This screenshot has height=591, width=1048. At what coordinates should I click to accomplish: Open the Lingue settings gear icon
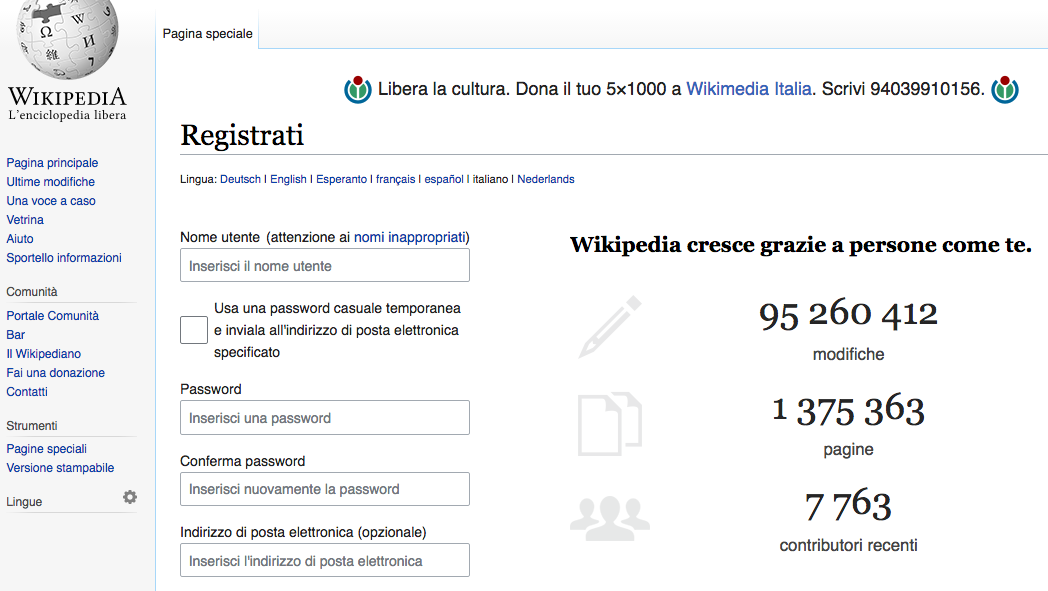[130, 497]
